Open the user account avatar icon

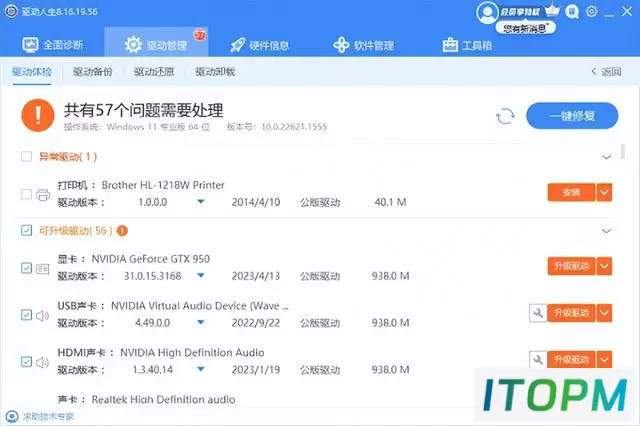(487, 13)
